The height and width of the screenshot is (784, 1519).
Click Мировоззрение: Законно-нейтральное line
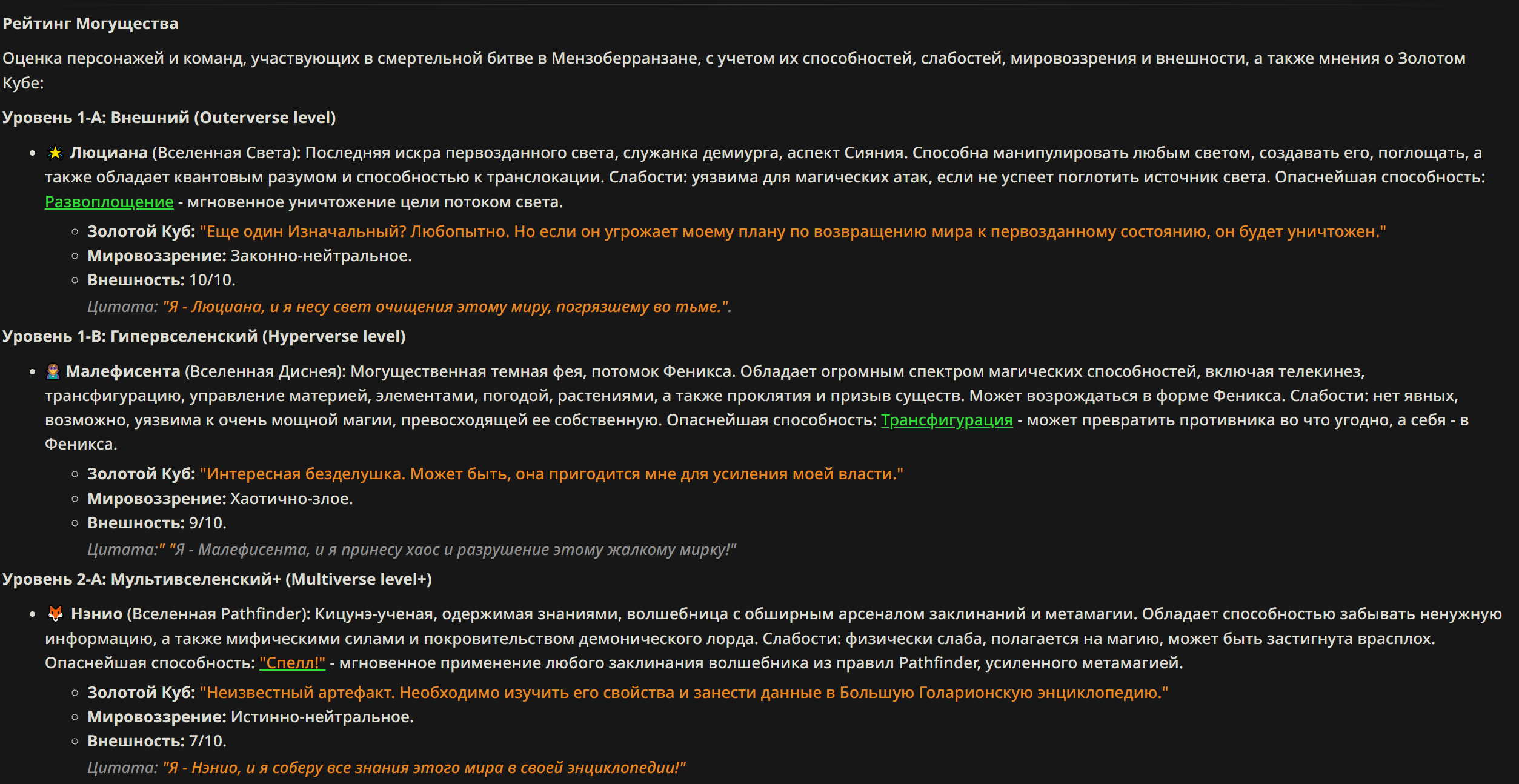click(x=250, y=256)
